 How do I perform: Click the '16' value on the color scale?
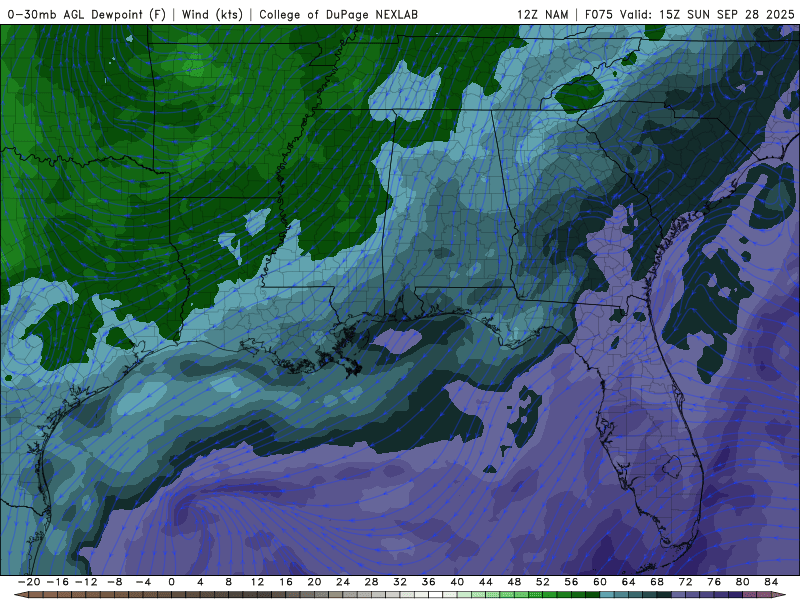(286, 582)
